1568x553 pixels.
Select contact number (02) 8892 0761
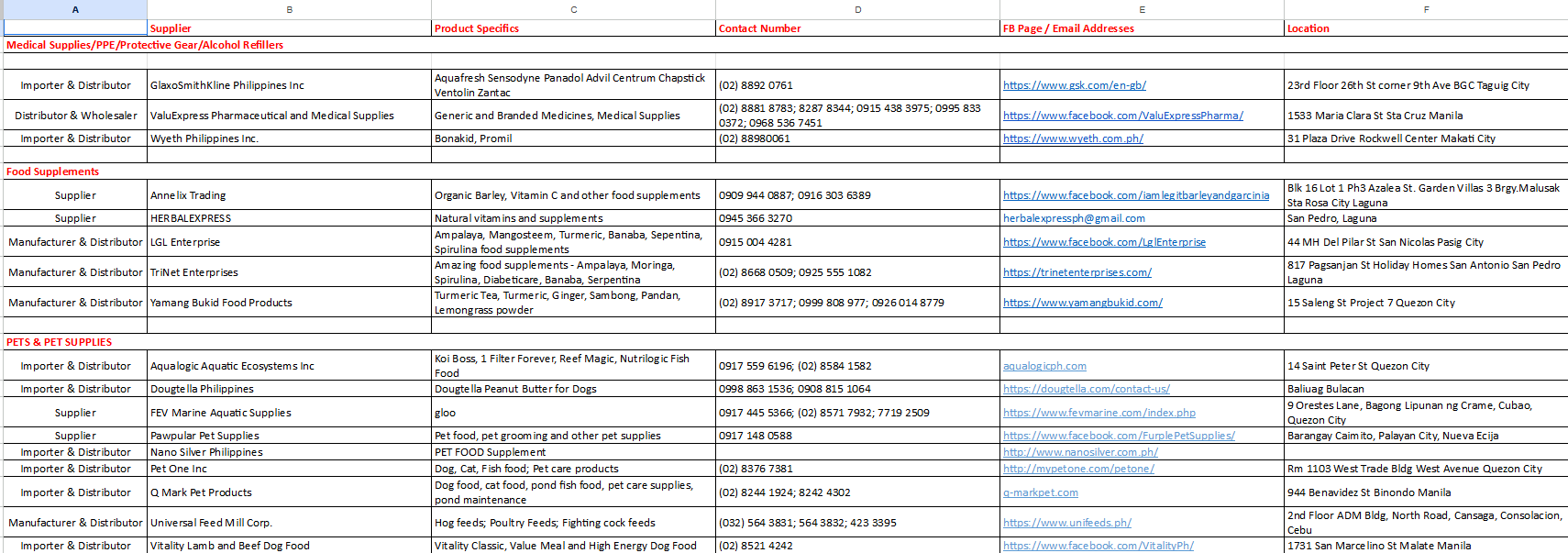[857, 85]
